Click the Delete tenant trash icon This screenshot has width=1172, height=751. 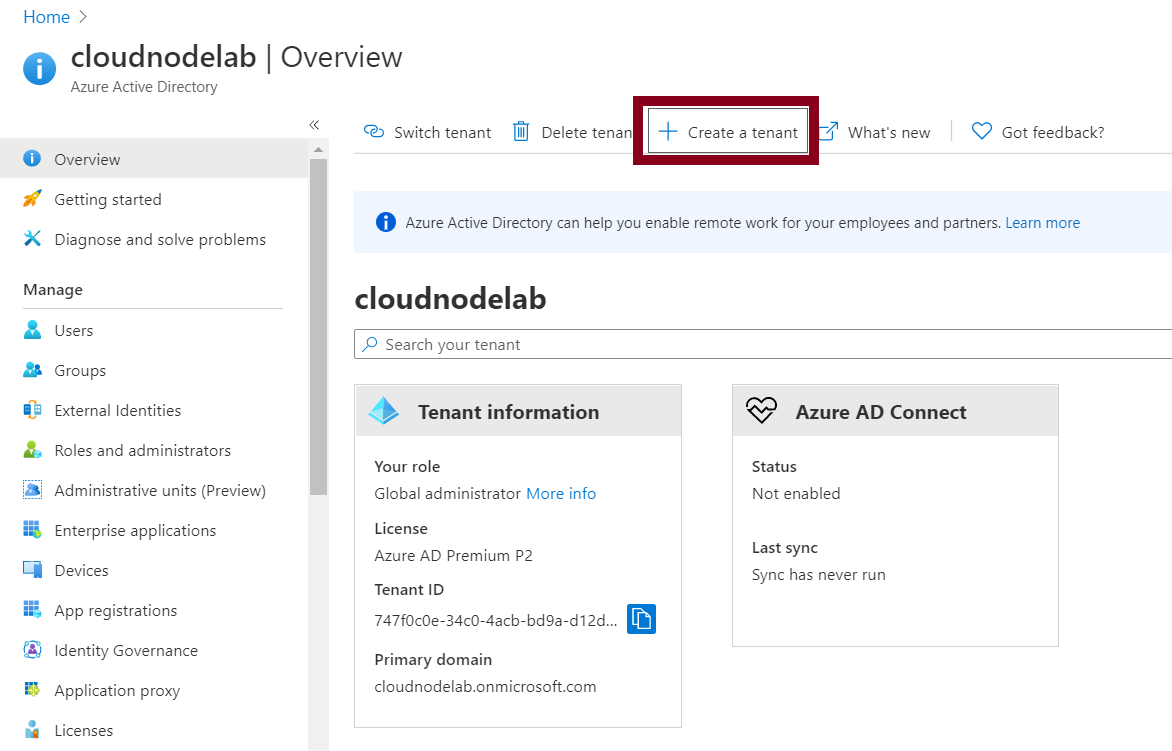tap(521, 132)
